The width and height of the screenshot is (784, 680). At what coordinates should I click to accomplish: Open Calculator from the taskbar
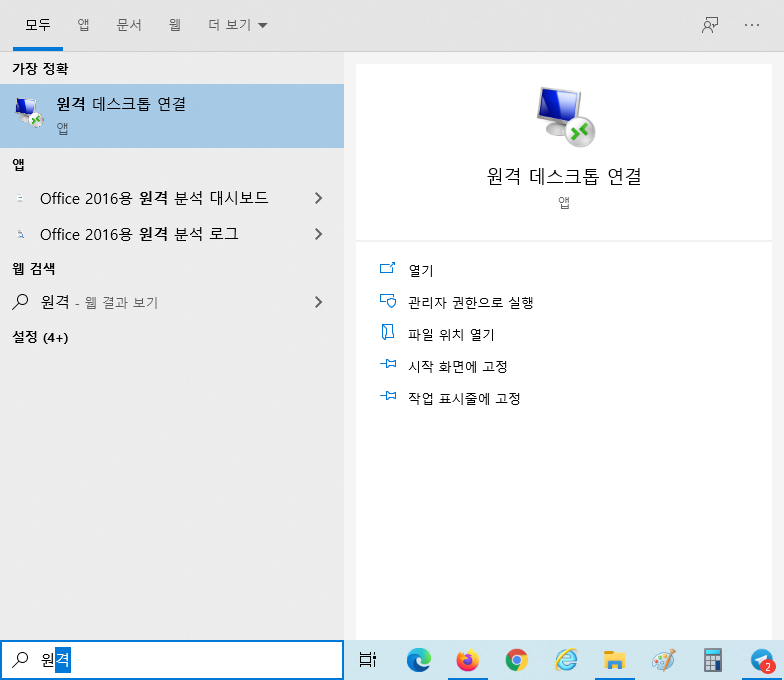click(x=712, y=660)
